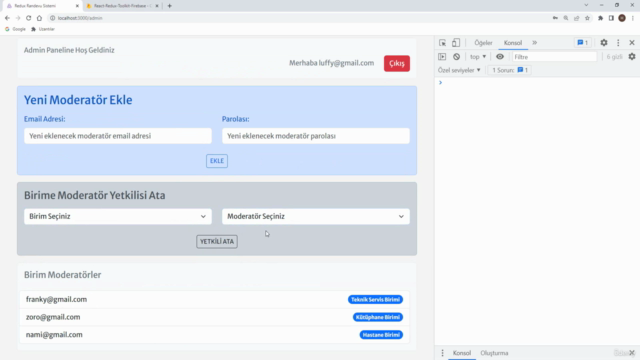Viewport: 640px width, 360px height.
Task: Close the Redux Randevu Sistemi tab
Action: tap(77, 6)
